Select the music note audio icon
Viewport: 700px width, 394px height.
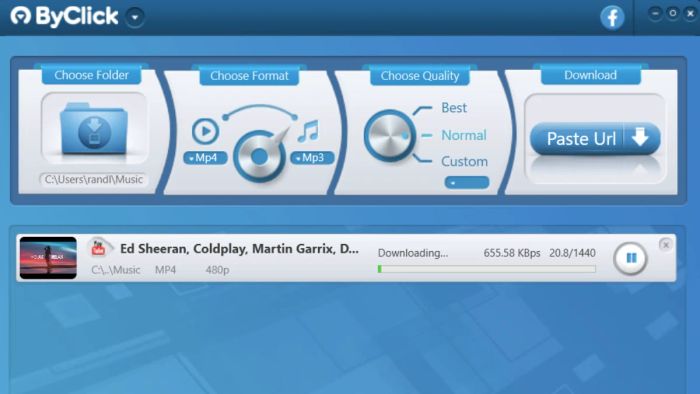point(308,131)
